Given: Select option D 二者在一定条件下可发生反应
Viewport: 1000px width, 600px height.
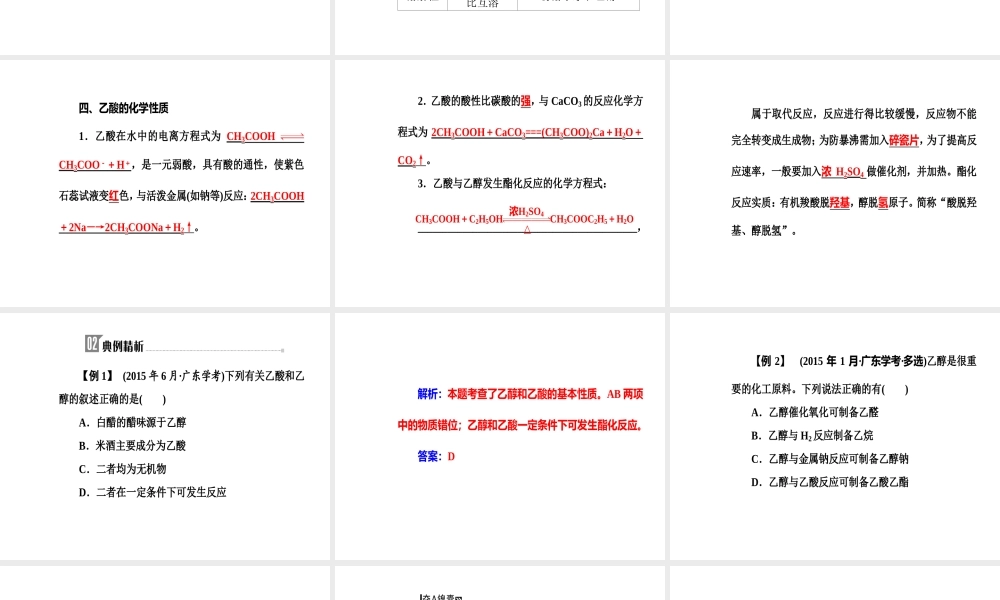Looking at the screenshot, I should coord(155,493).
